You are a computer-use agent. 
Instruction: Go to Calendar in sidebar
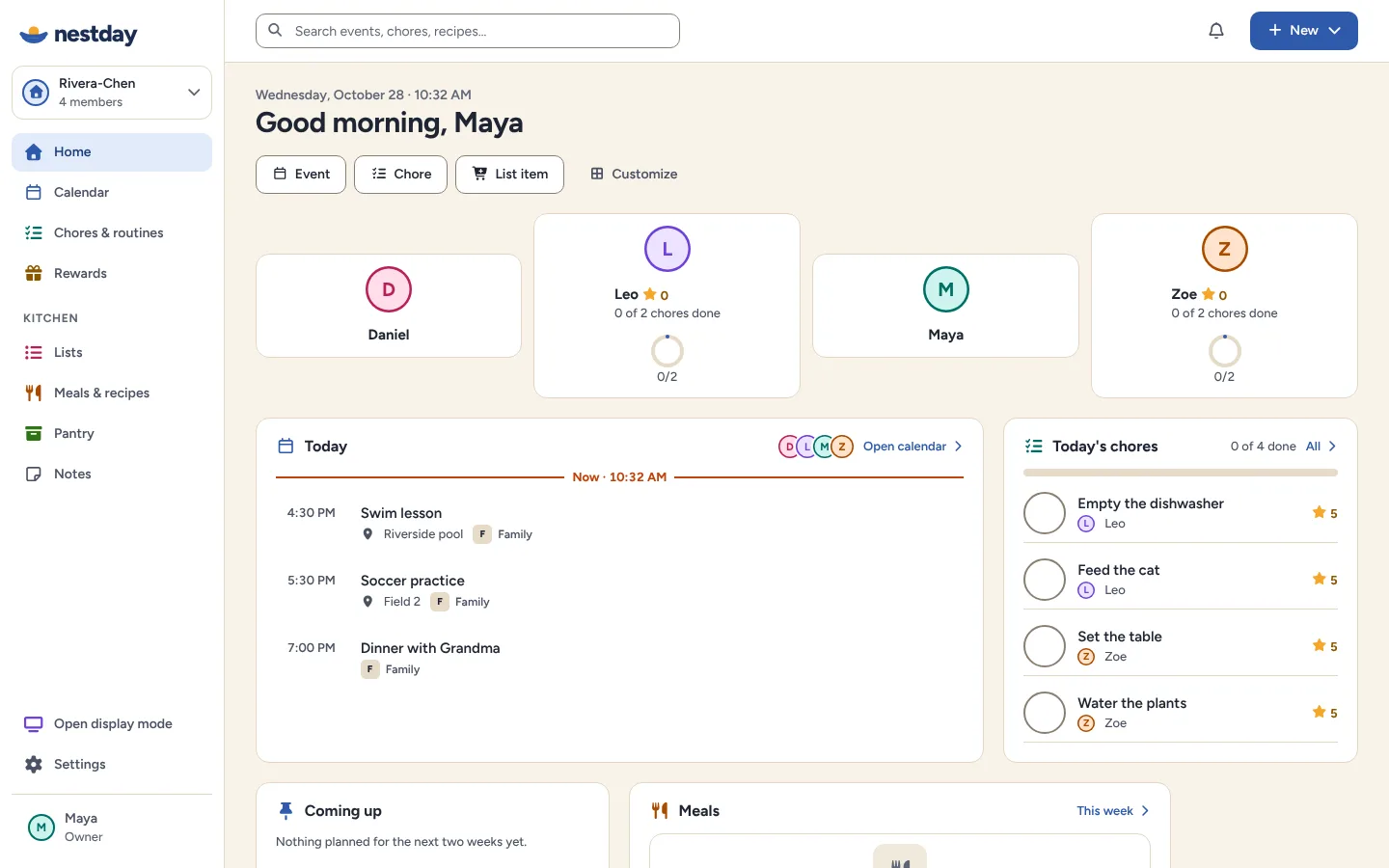(x=112, y=193)
